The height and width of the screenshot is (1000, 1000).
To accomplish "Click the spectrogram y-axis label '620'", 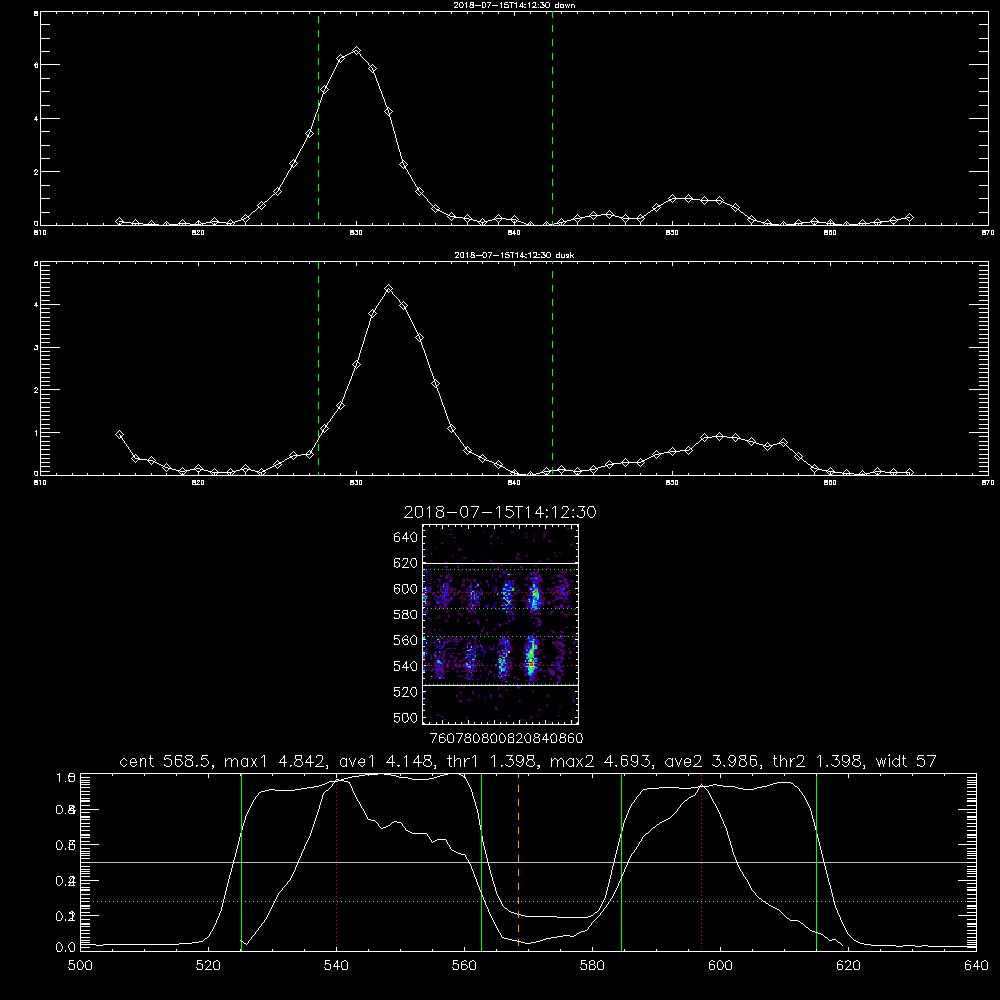I will pos(406,563).
